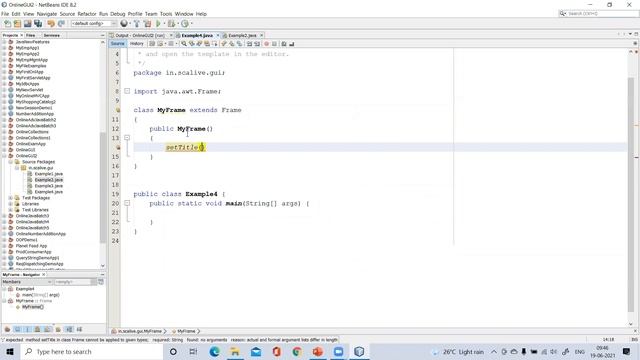Click the Profile Project toolbar icon
The width and height of the screenshot is (640, 360).
point(185,24)
